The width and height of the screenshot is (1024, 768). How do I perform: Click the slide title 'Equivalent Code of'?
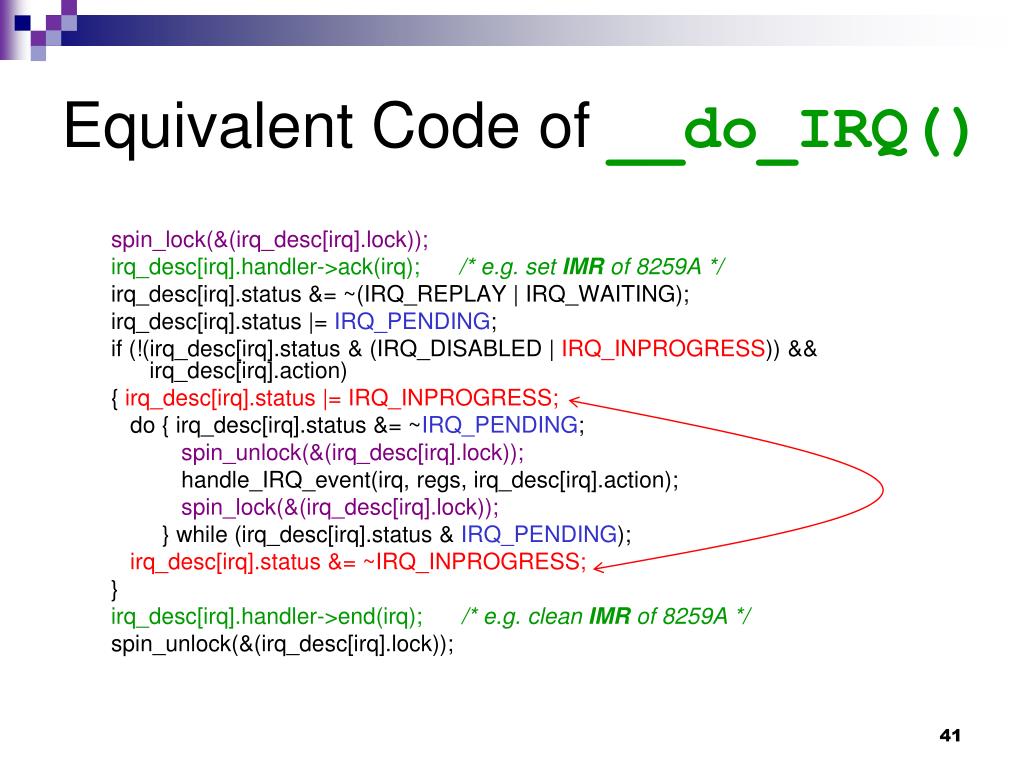tap(327, 125)
